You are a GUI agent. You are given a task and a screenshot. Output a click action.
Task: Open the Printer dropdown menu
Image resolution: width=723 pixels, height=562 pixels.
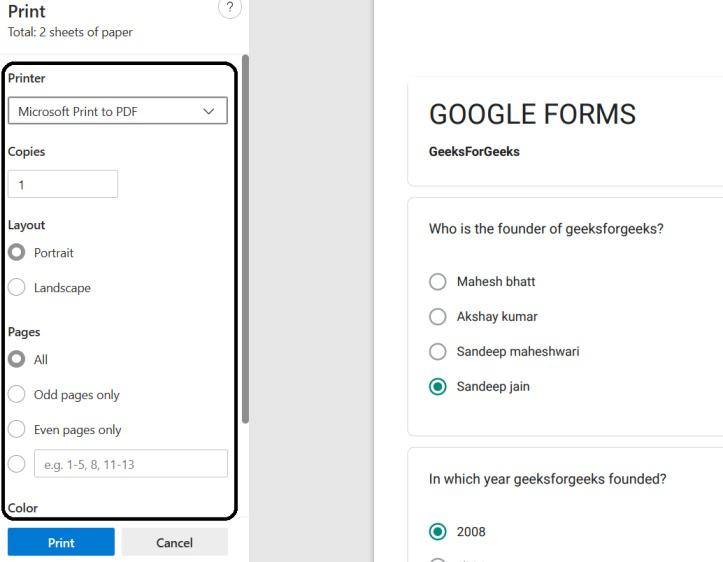(117, 111)
